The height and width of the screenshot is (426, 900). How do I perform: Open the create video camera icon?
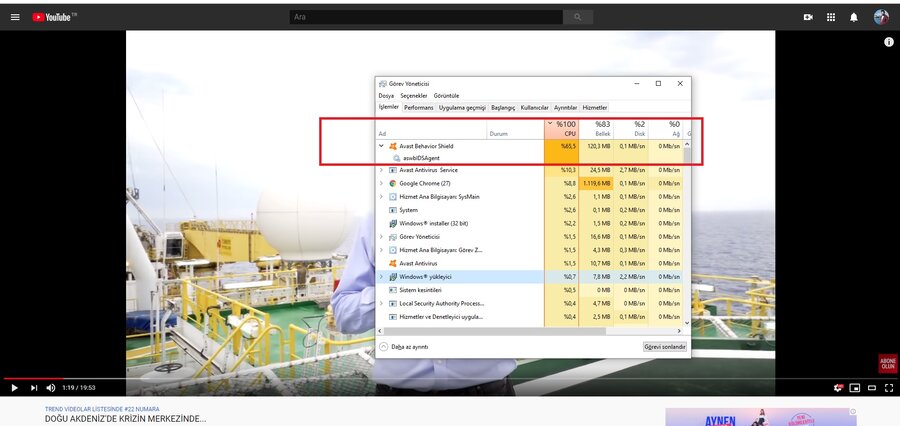tap(808, 17)
